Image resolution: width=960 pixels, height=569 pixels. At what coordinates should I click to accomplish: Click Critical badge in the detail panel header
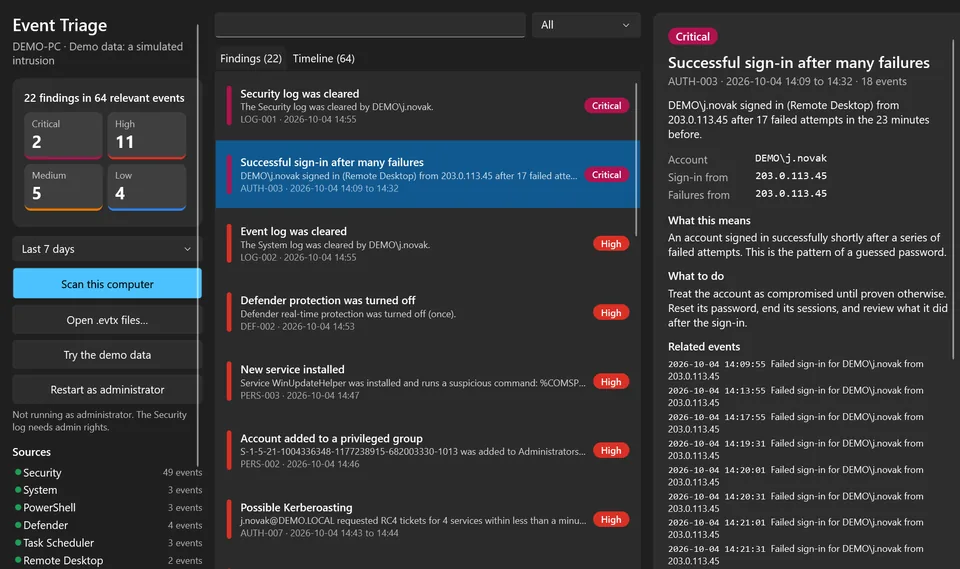click(x=692, y=37)
